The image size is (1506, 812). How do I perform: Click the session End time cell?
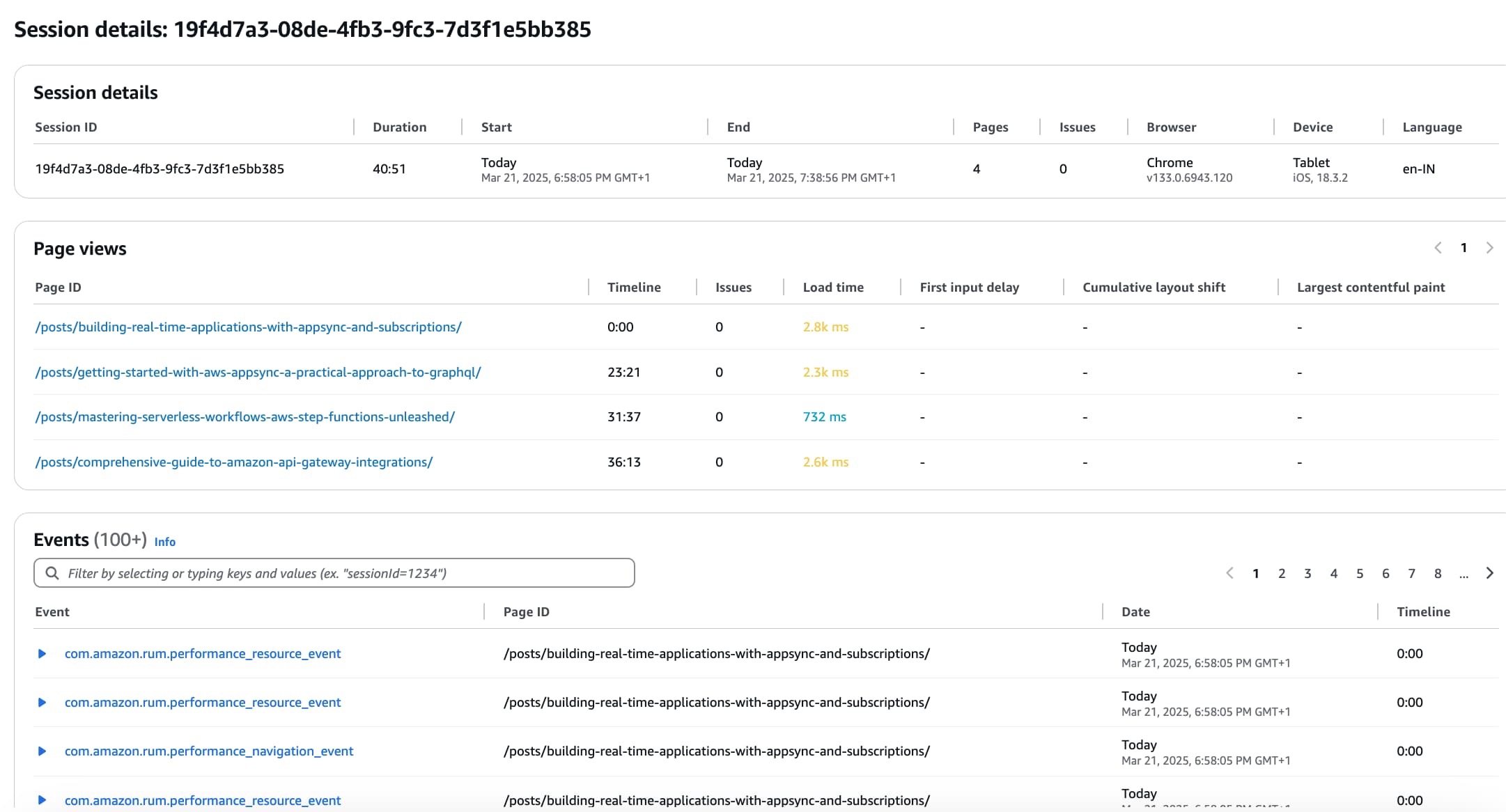click(x=812, y=170)
